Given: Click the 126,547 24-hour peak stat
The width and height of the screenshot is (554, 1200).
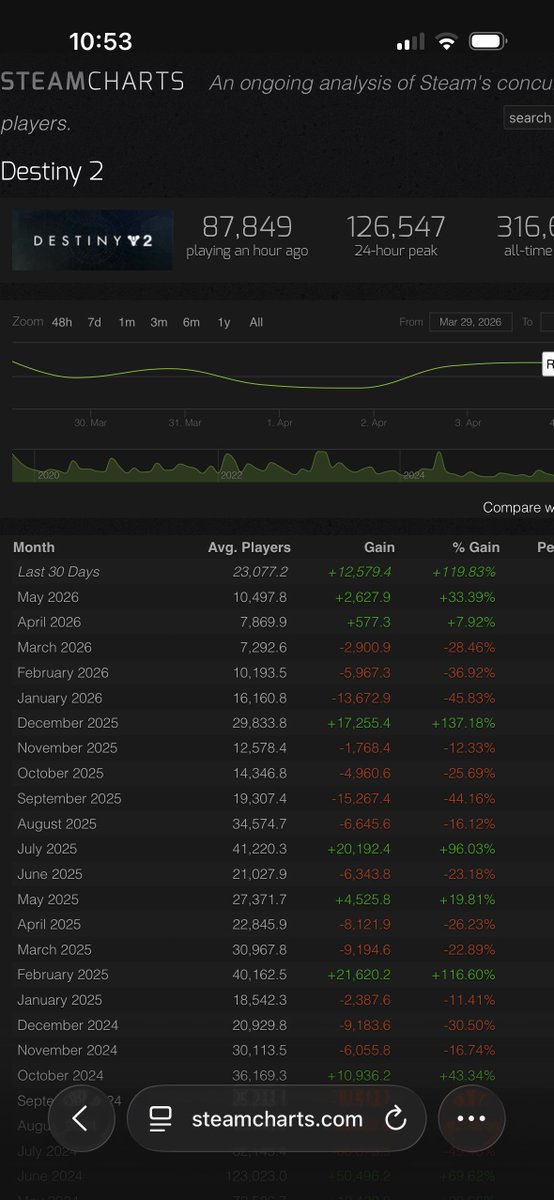Looking at the screenshot, I should point(396,237).
